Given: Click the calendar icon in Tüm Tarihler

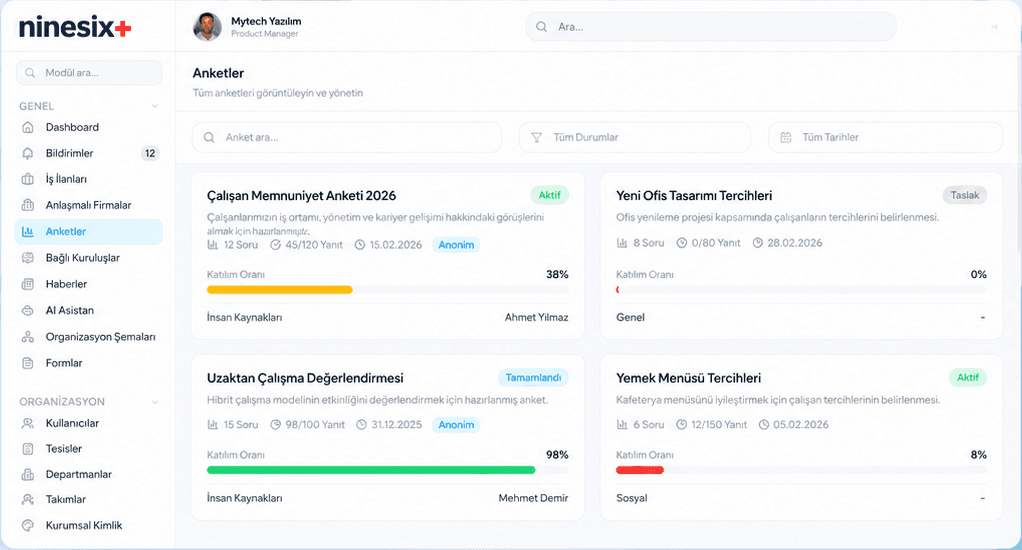Looking at the screenshot, I should [x=786, y=138].
